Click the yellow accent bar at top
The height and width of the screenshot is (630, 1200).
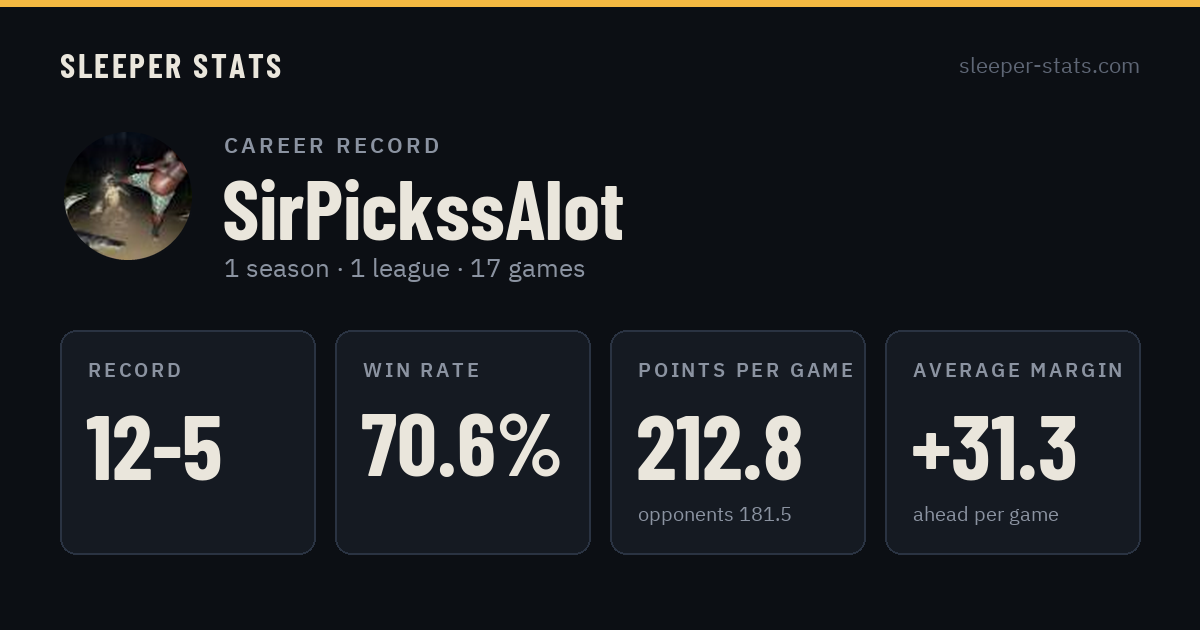(600, 3)
